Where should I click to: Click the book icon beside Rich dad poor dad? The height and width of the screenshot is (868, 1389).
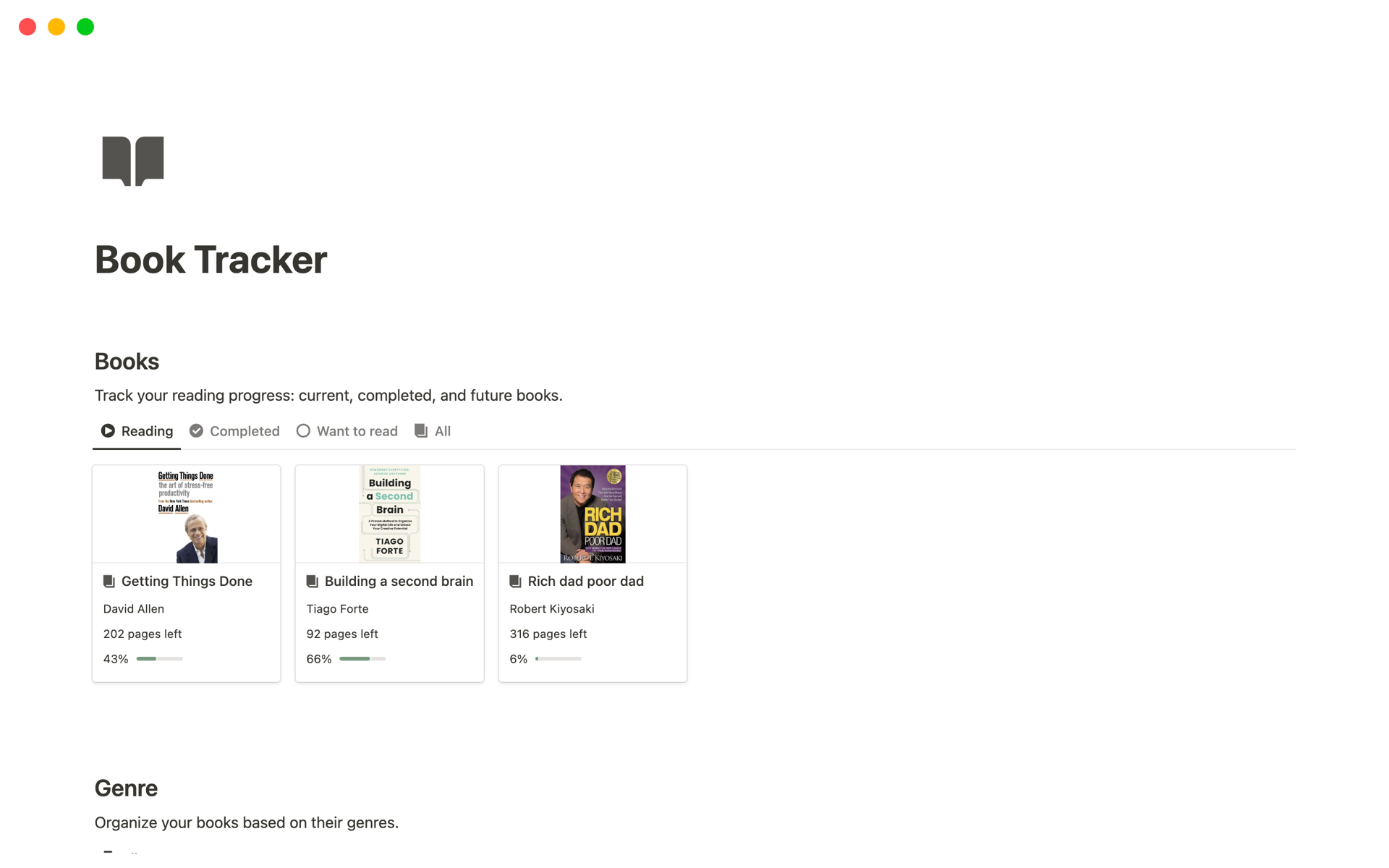pos(515,581)
